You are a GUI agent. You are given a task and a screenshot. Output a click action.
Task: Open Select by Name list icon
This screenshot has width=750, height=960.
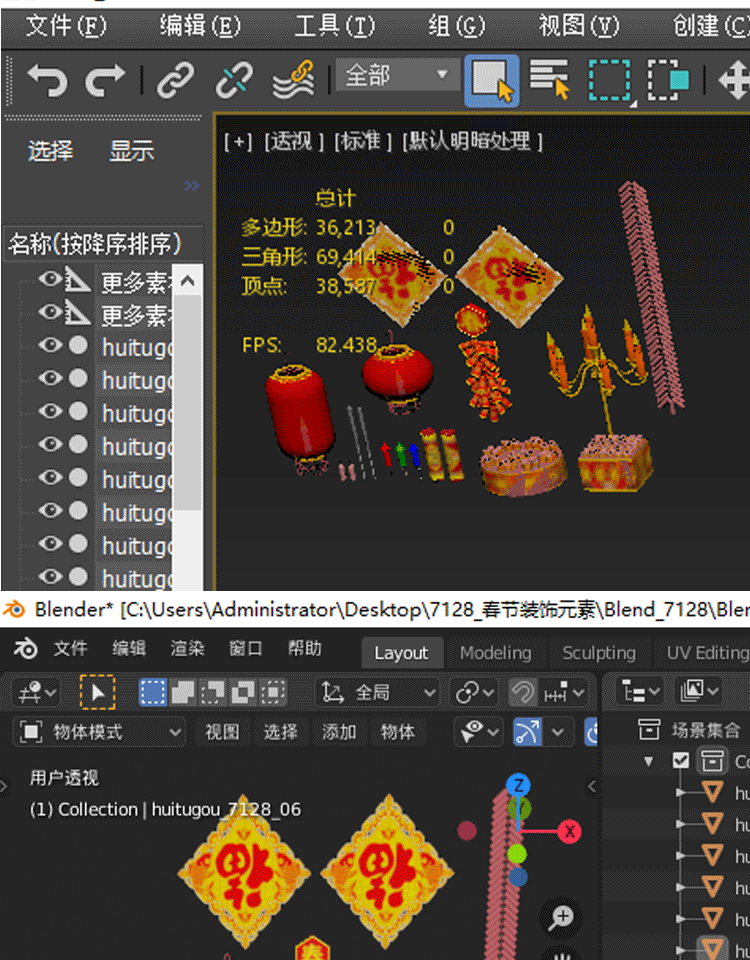tap(549, 80)
